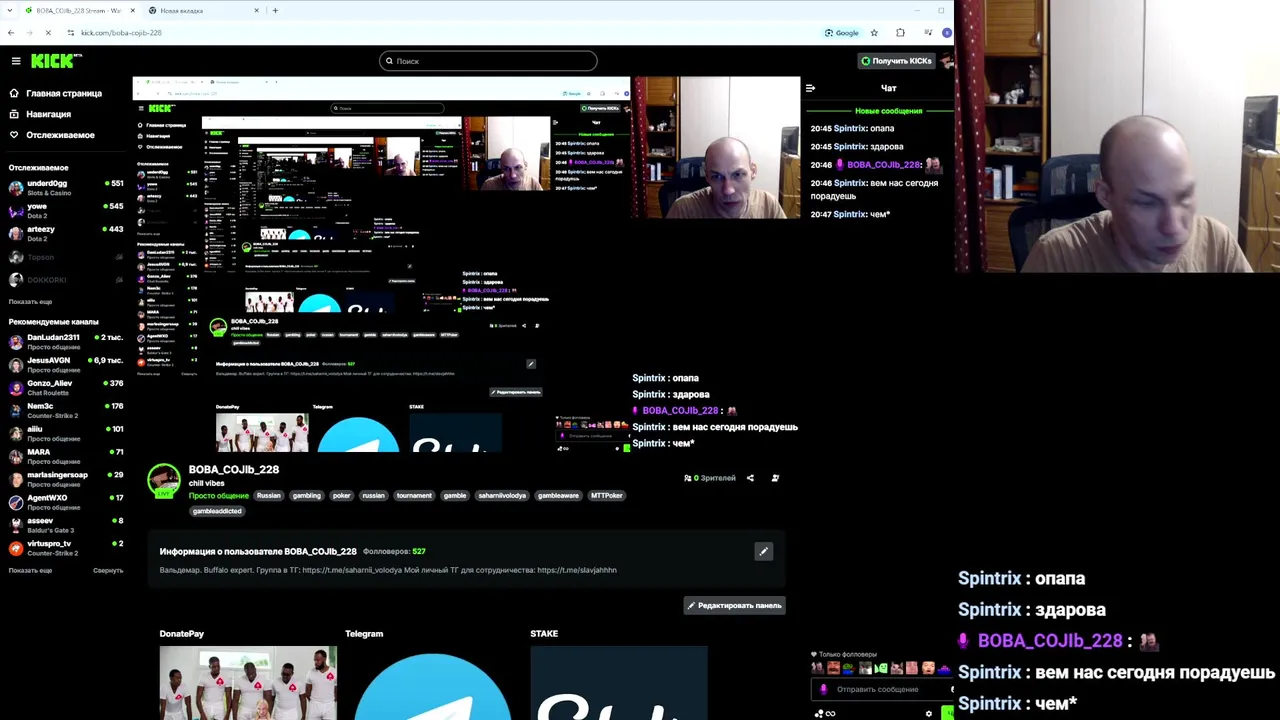Select the saharniivolodya tag
Screen dimensions: 1280x720
tap(501, 496)
